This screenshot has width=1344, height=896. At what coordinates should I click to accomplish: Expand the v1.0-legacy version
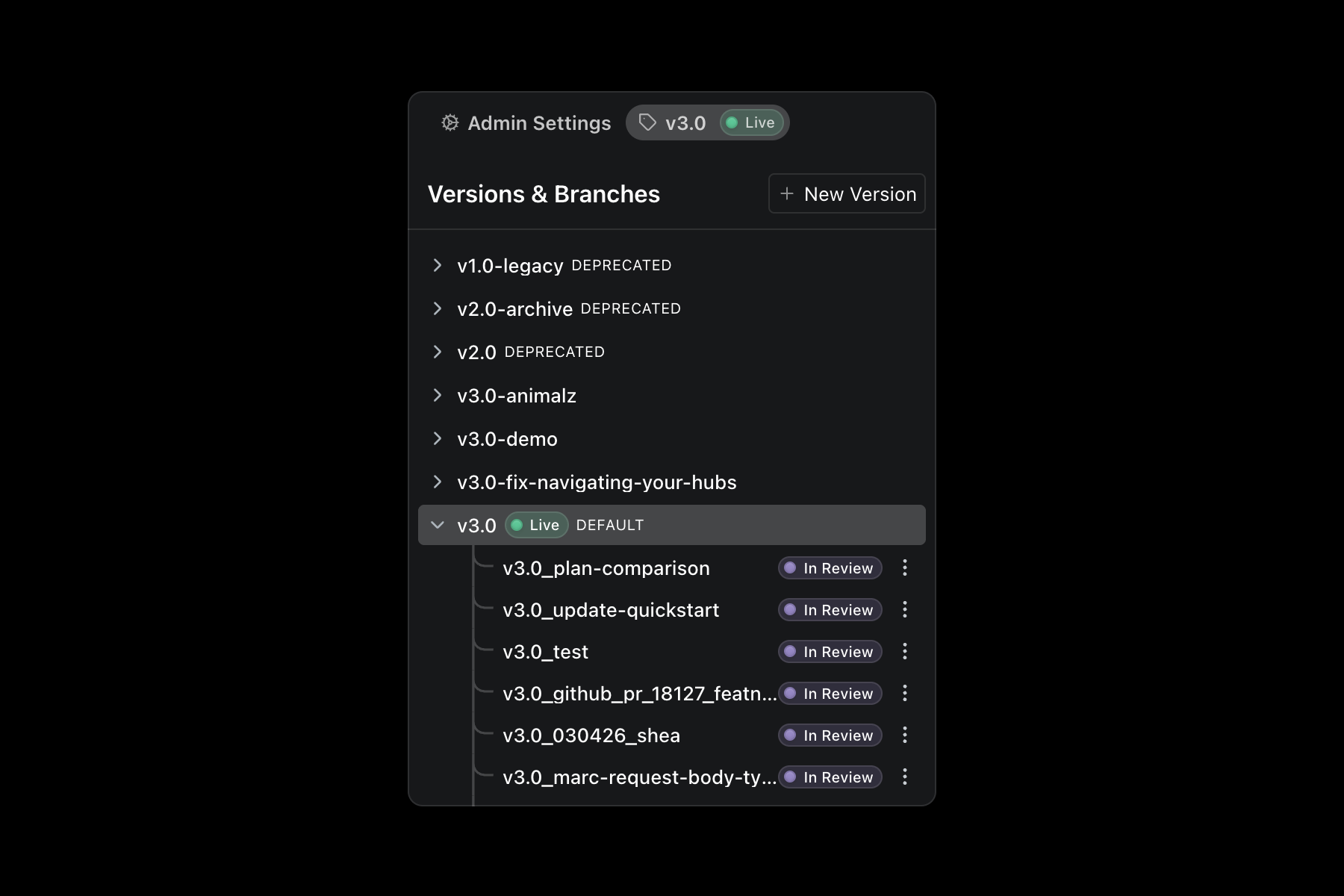click(438, 266)
